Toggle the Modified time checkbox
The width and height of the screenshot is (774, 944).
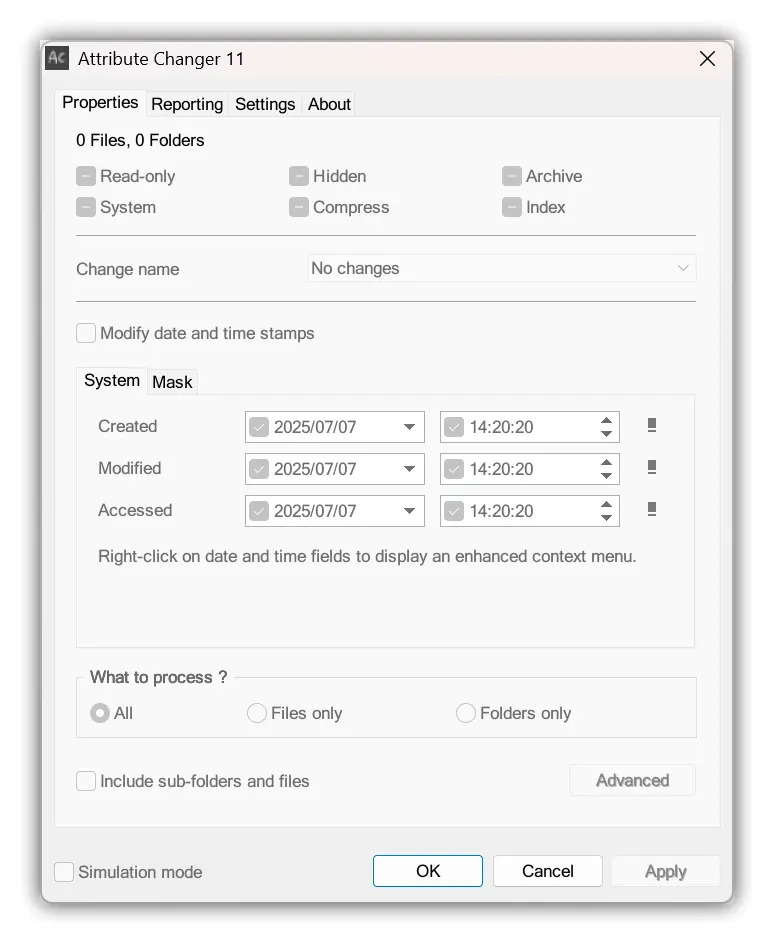coord(454,469)
